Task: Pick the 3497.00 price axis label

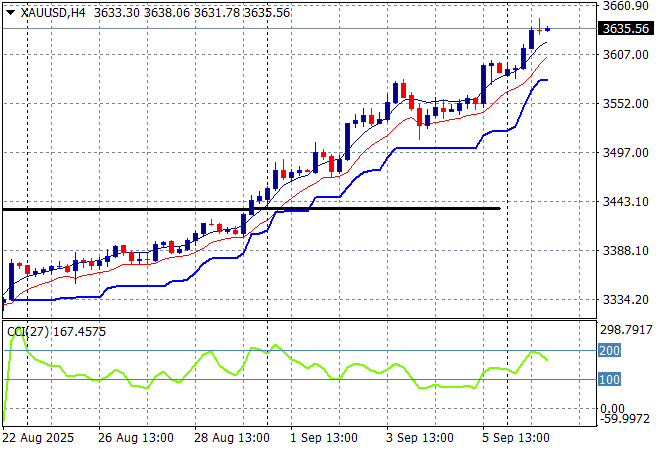Action: (625, 152)
